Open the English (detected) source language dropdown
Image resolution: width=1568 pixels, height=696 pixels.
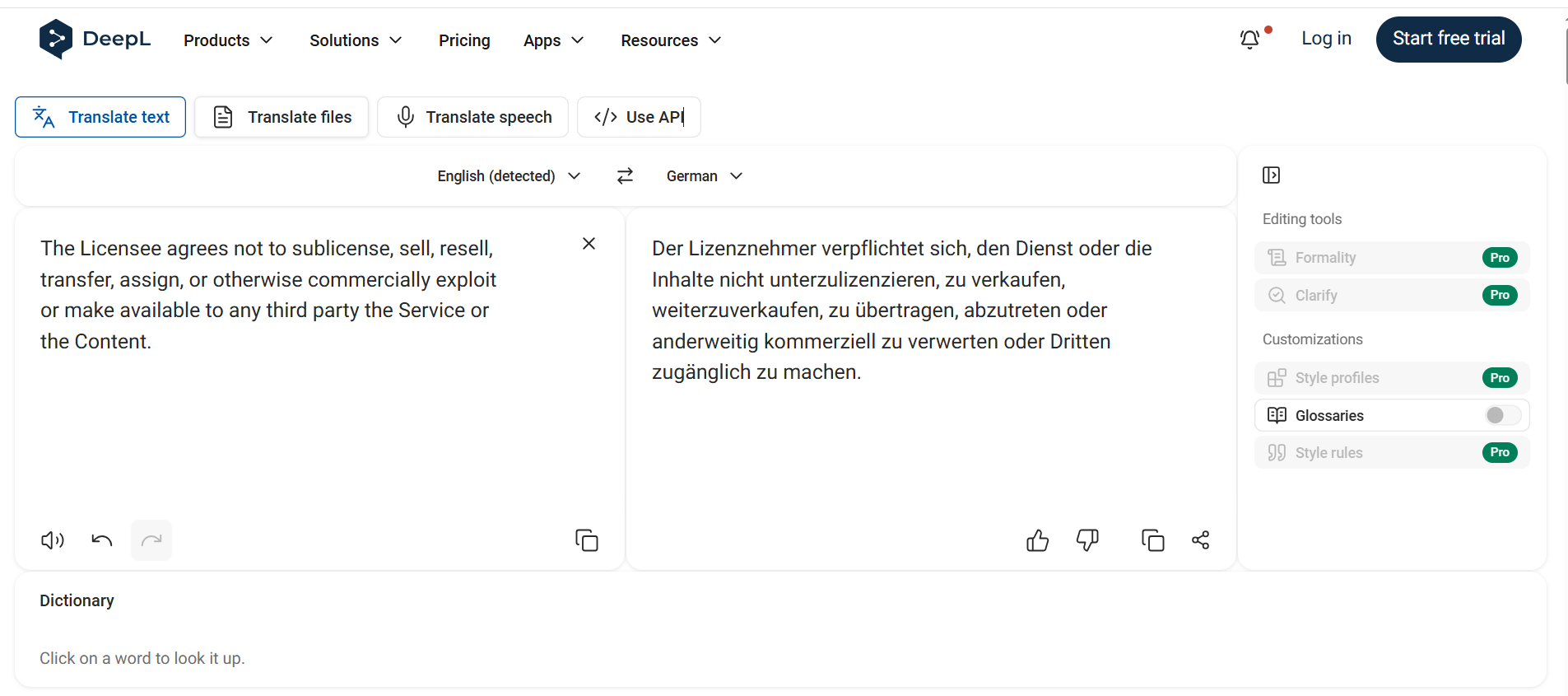[x=509, y=175]
